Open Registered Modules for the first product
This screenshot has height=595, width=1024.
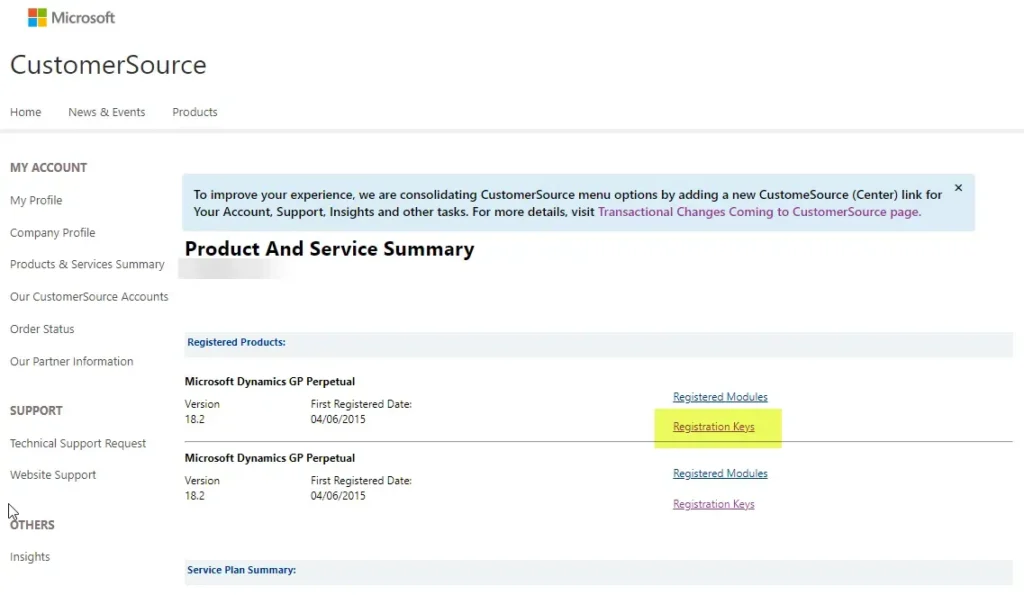[x=720, y=396]
